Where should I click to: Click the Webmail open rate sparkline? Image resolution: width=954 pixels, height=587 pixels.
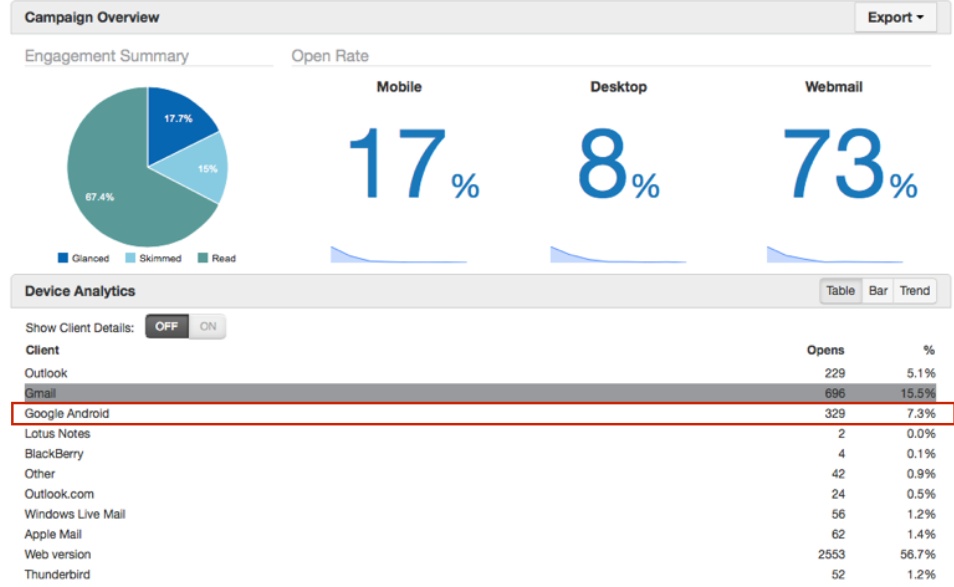pos(835,254)
